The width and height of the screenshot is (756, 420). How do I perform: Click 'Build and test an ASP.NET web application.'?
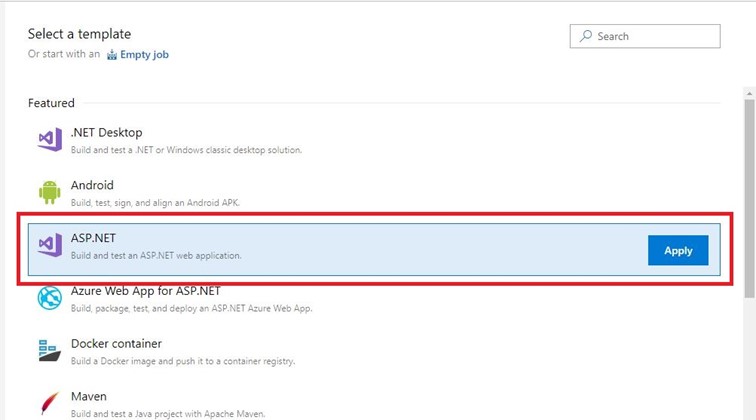pyautogui.click(x=156, y=256)
